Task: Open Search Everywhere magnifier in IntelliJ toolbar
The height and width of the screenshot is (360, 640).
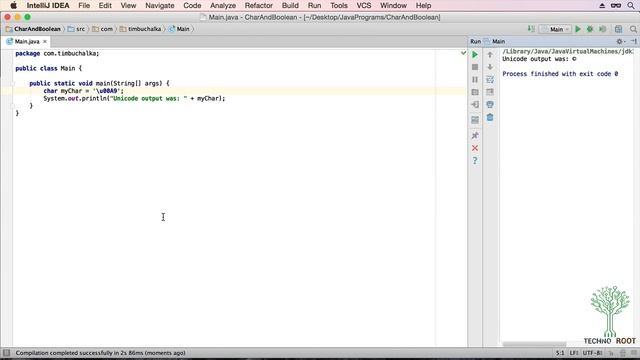Action: 633,29
